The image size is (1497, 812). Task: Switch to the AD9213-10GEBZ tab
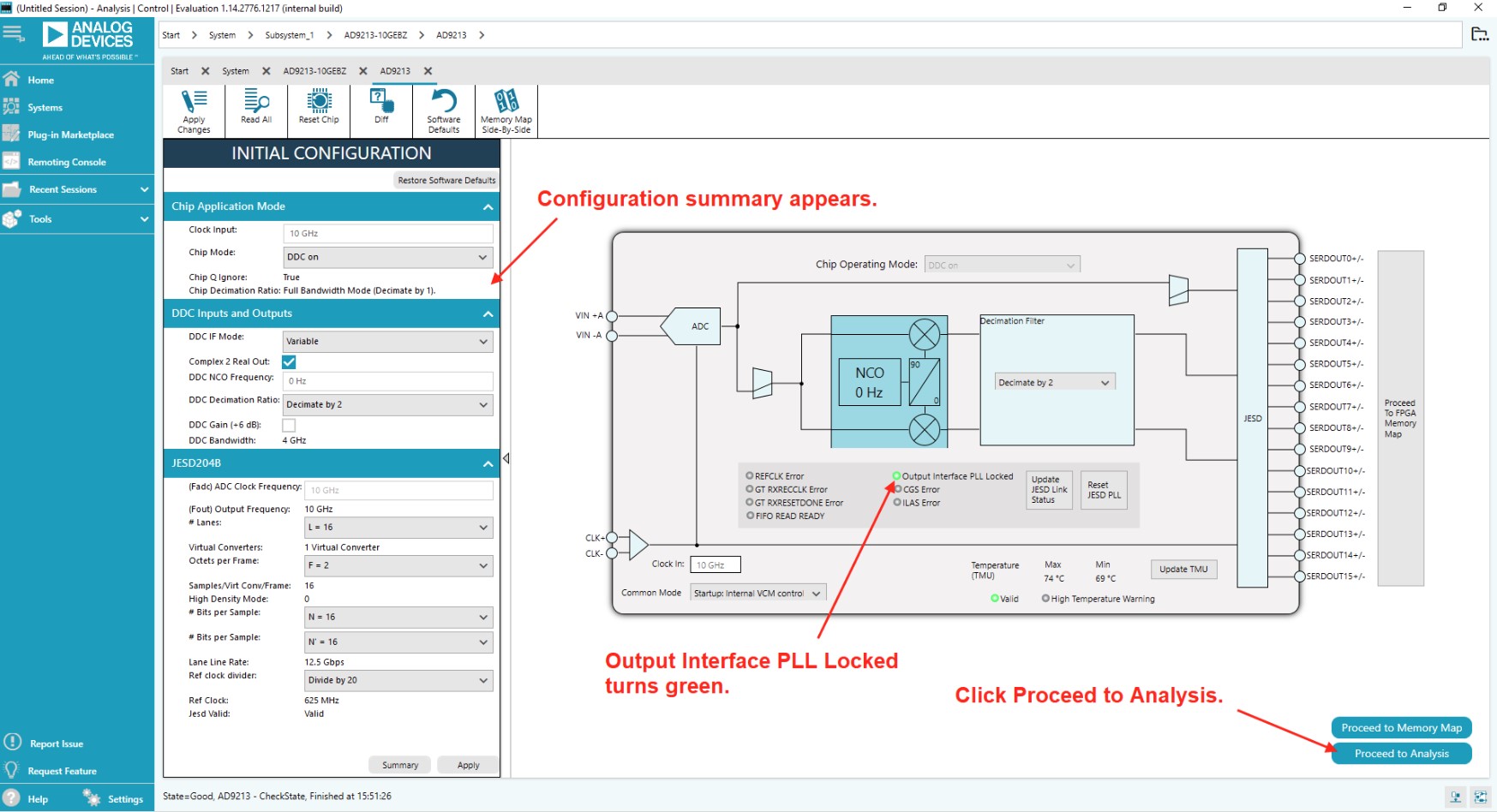316,71
